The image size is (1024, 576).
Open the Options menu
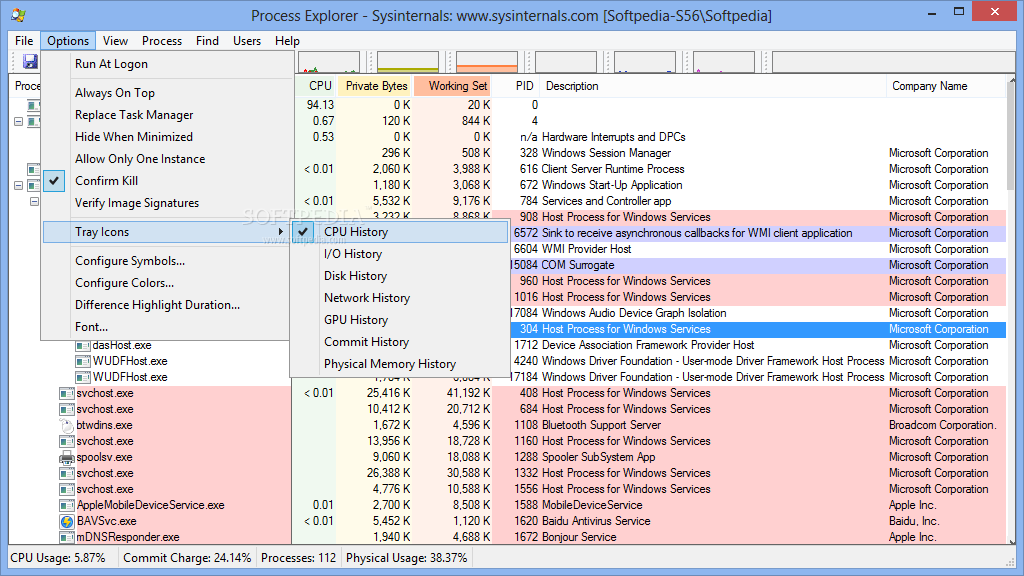tap(68, 40)
